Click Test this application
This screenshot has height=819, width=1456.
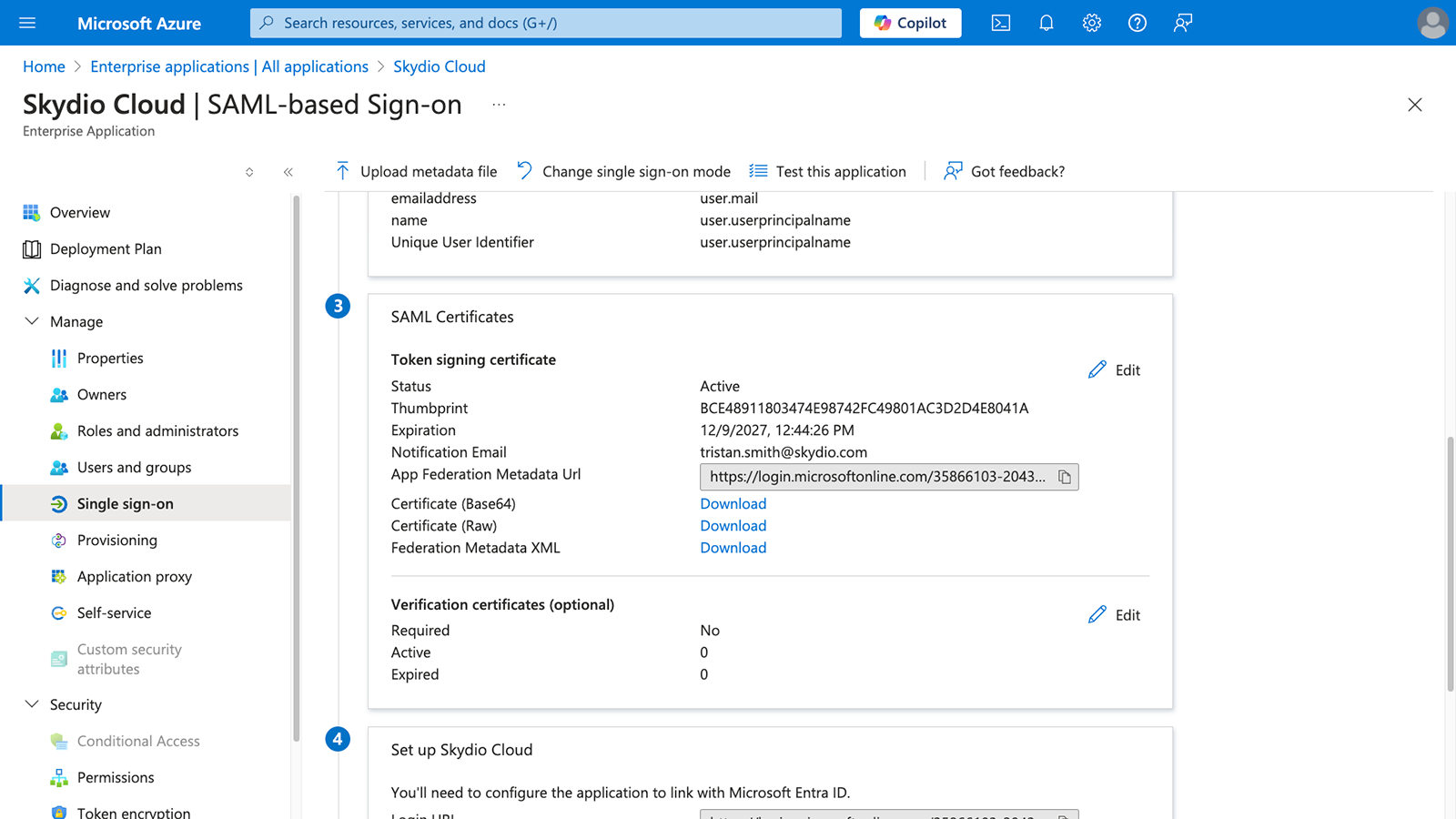pos(827,171)
